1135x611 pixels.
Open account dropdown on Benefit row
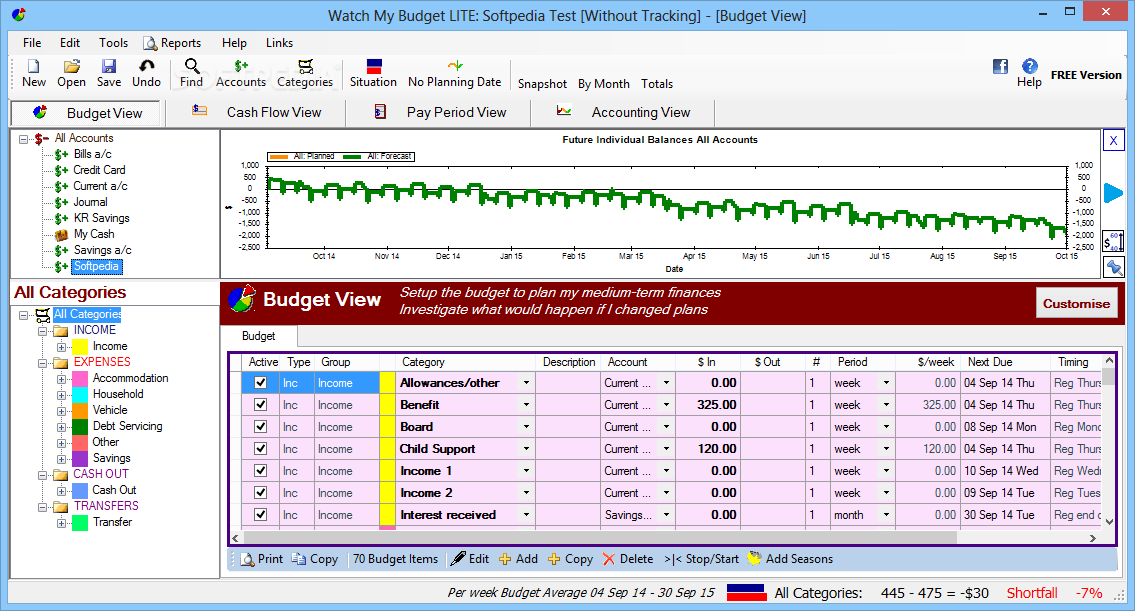coord(666,405)
